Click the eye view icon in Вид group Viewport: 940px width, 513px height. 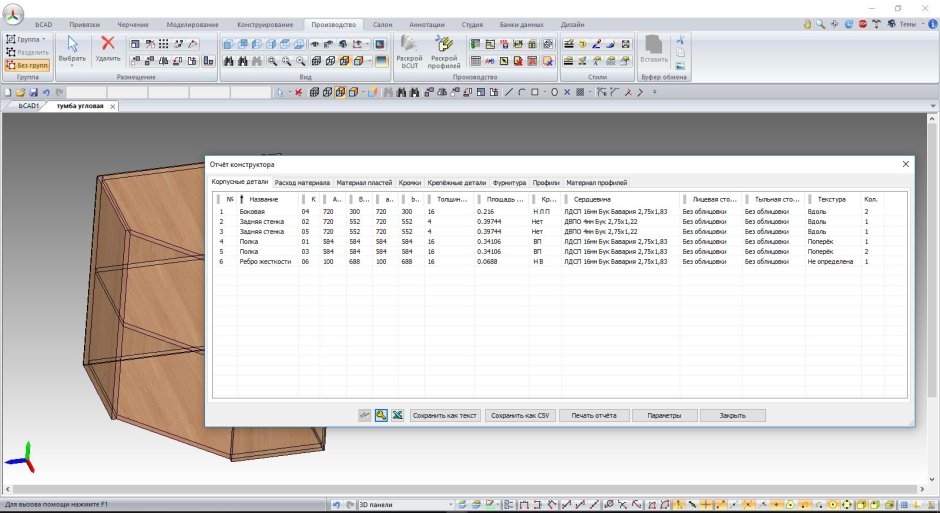pyautogui.click(x=315, y=44)
